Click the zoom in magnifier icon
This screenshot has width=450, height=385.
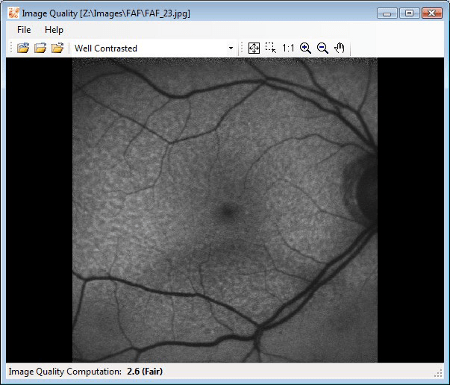305,48
